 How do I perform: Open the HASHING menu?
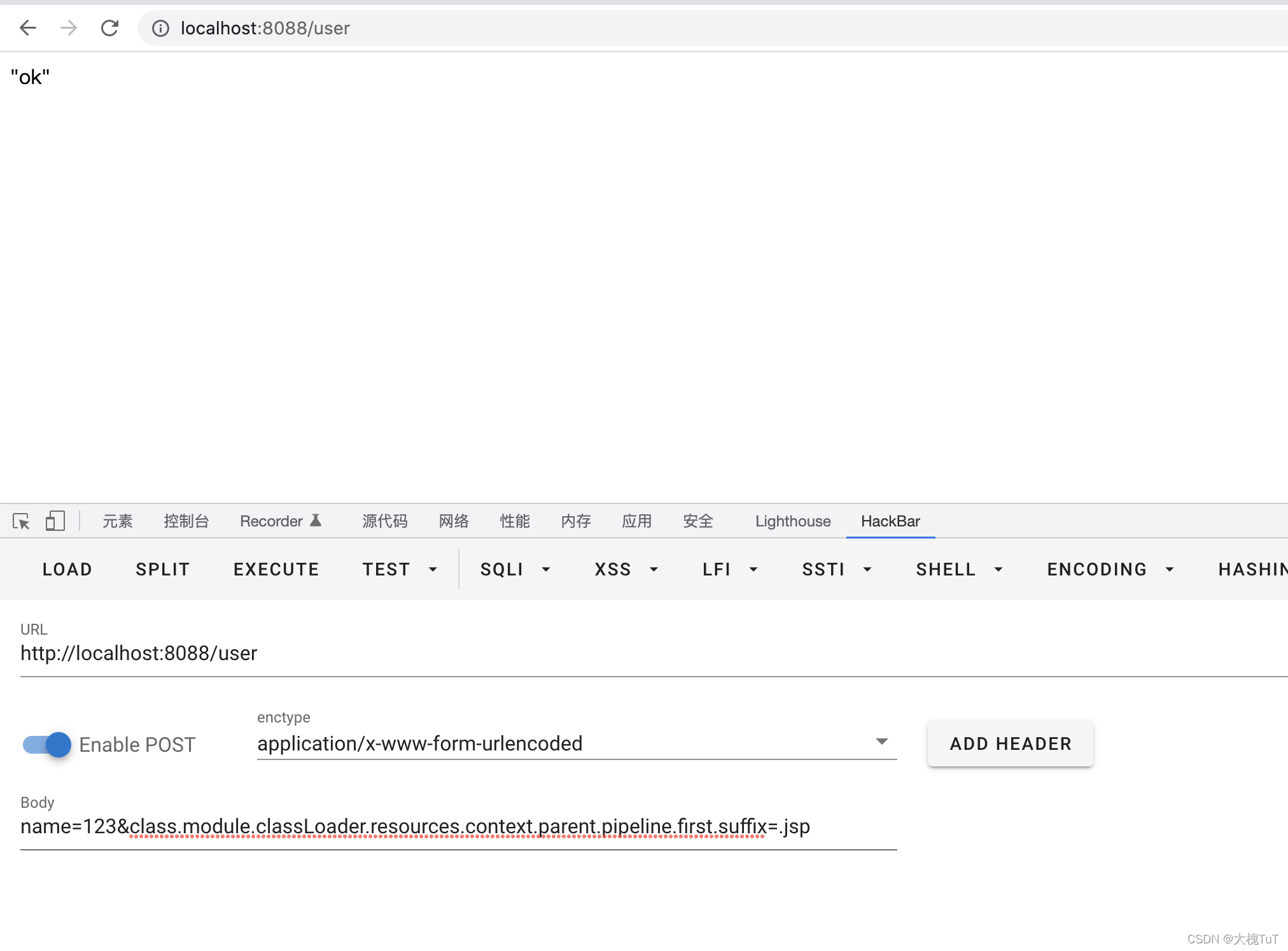point(1252,569)
